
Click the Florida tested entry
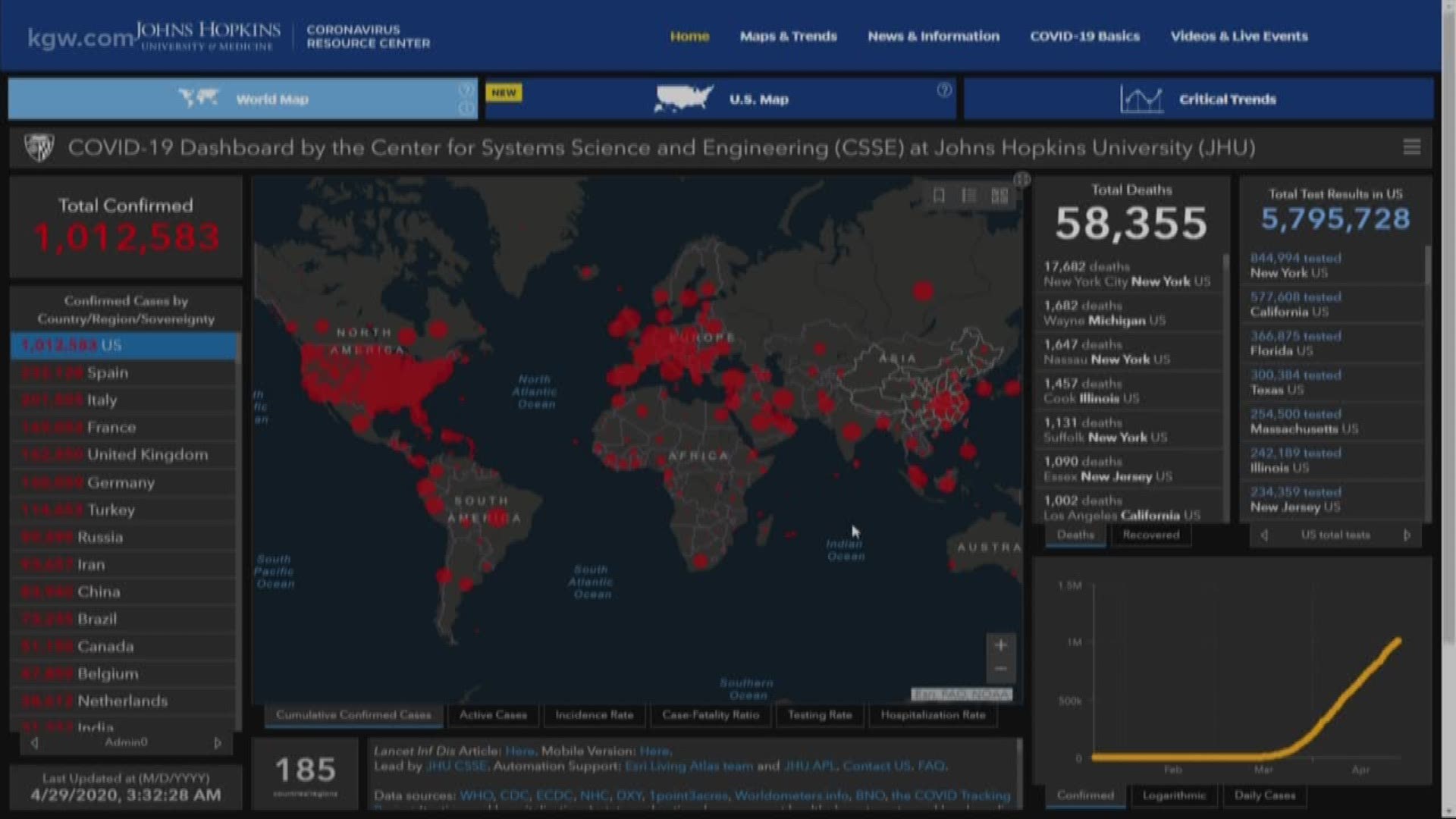[x=1332, y=344]
